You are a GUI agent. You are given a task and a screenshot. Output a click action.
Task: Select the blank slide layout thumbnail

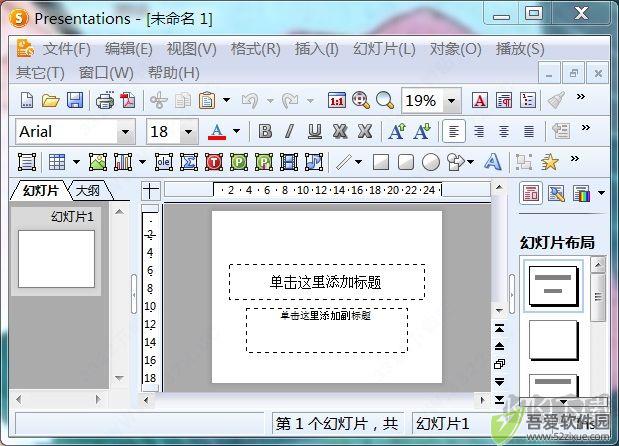coord(553,340)
